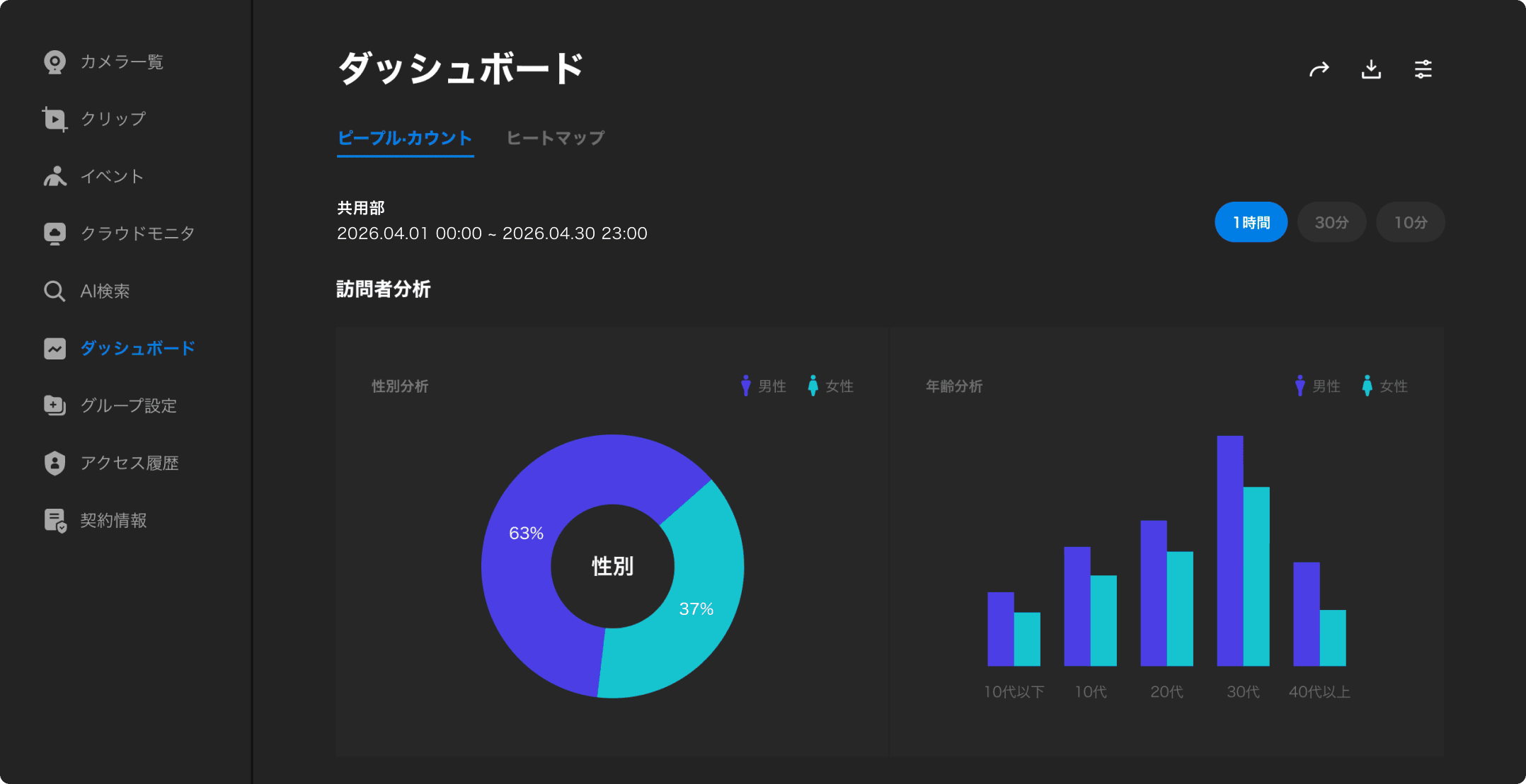Select the イベント person icon
Screen dimensions: 1526x784
click(54, 176)
